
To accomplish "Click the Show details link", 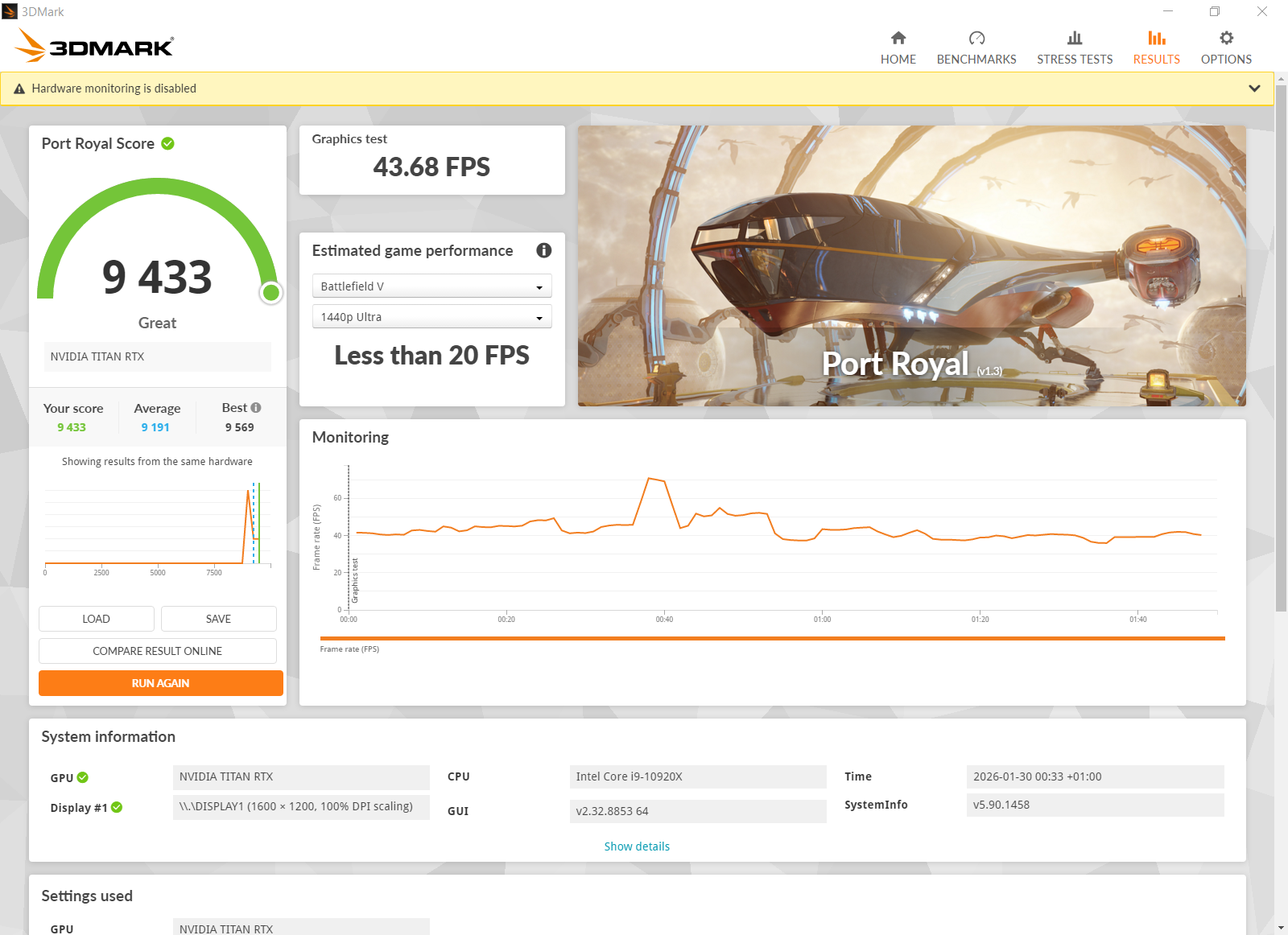I will coord(637,846).
